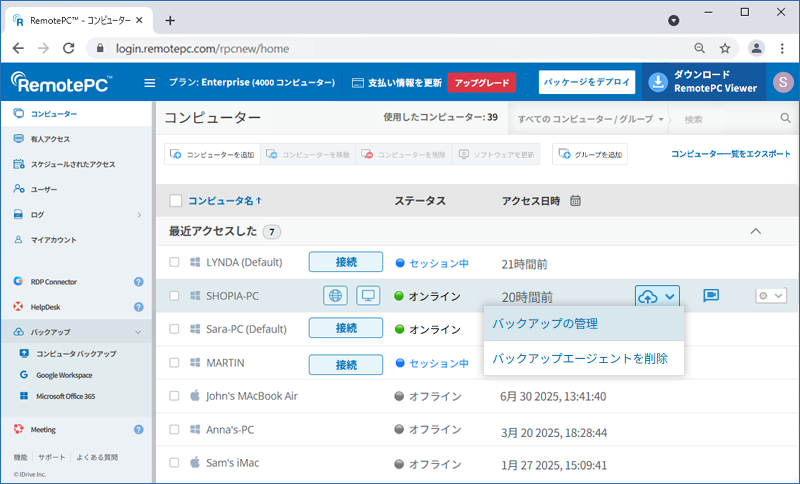Go back with the browser back arrow
The height and width of the screenshot is (484, 800).
18,48
